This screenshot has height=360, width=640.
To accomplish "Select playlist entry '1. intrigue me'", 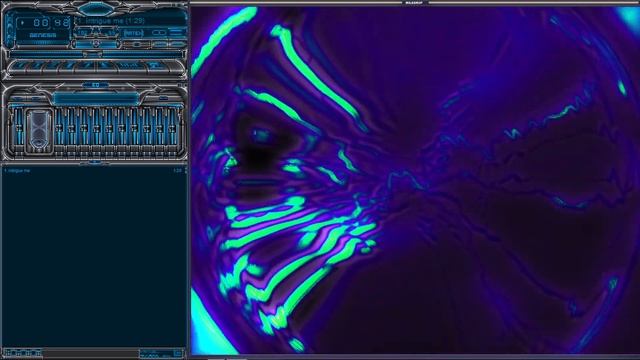I will click(93, 170).
